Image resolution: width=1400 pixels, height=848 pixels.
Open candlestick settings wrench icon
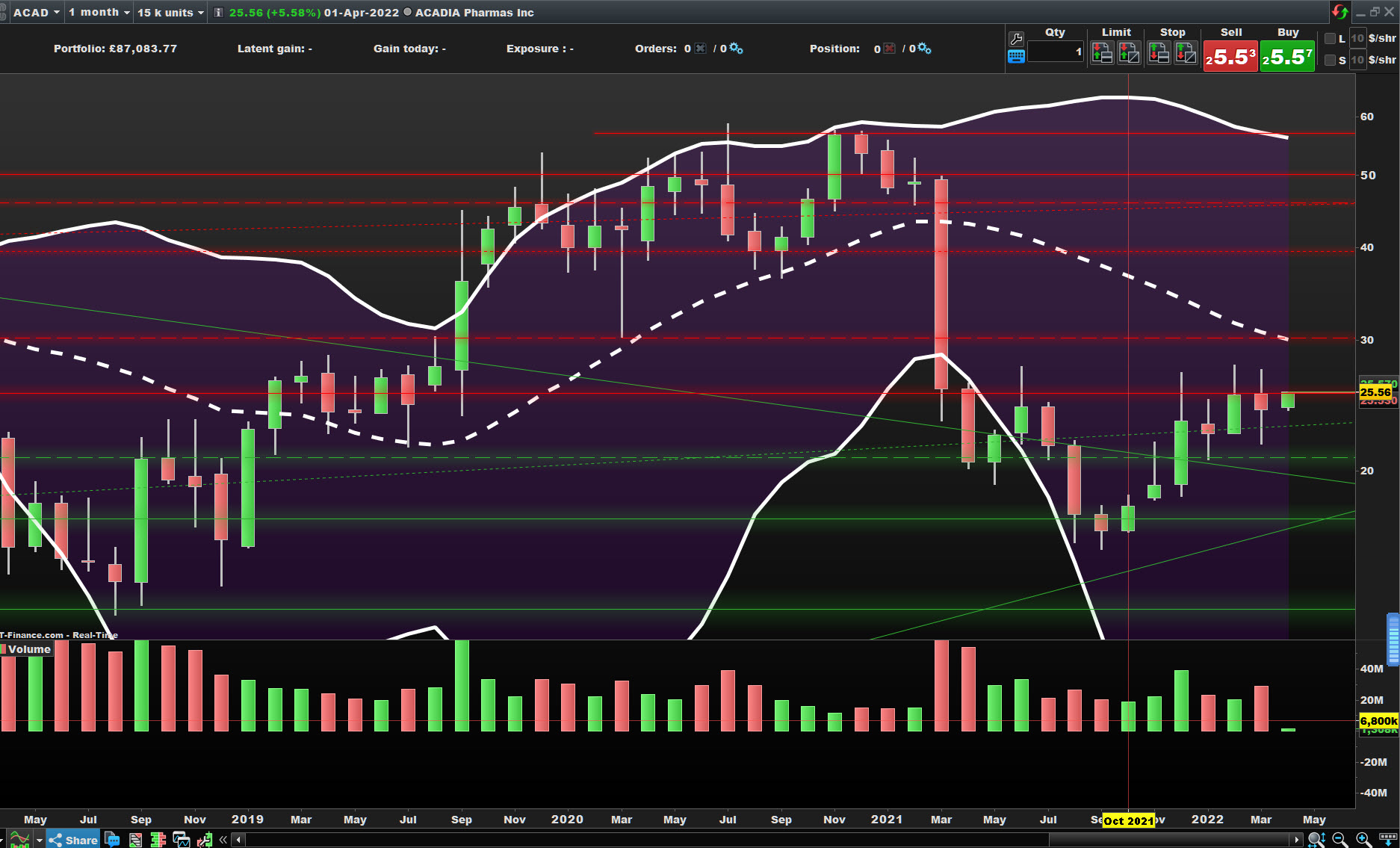click(205, 840)
